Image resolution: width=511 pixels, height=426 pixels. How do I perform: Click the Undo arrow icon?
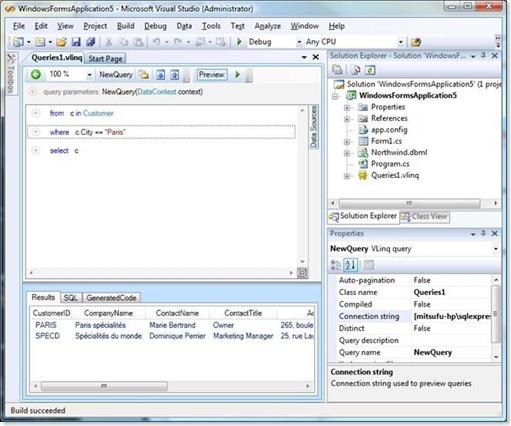coord(156,42)
